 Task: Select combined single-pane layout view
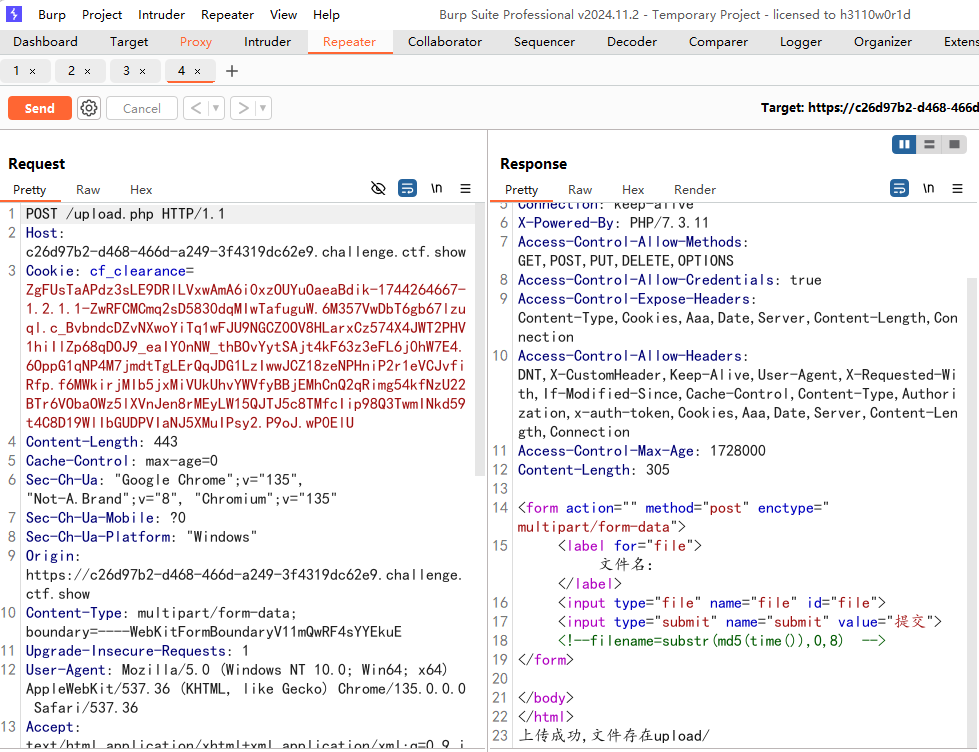click(953, 145)
